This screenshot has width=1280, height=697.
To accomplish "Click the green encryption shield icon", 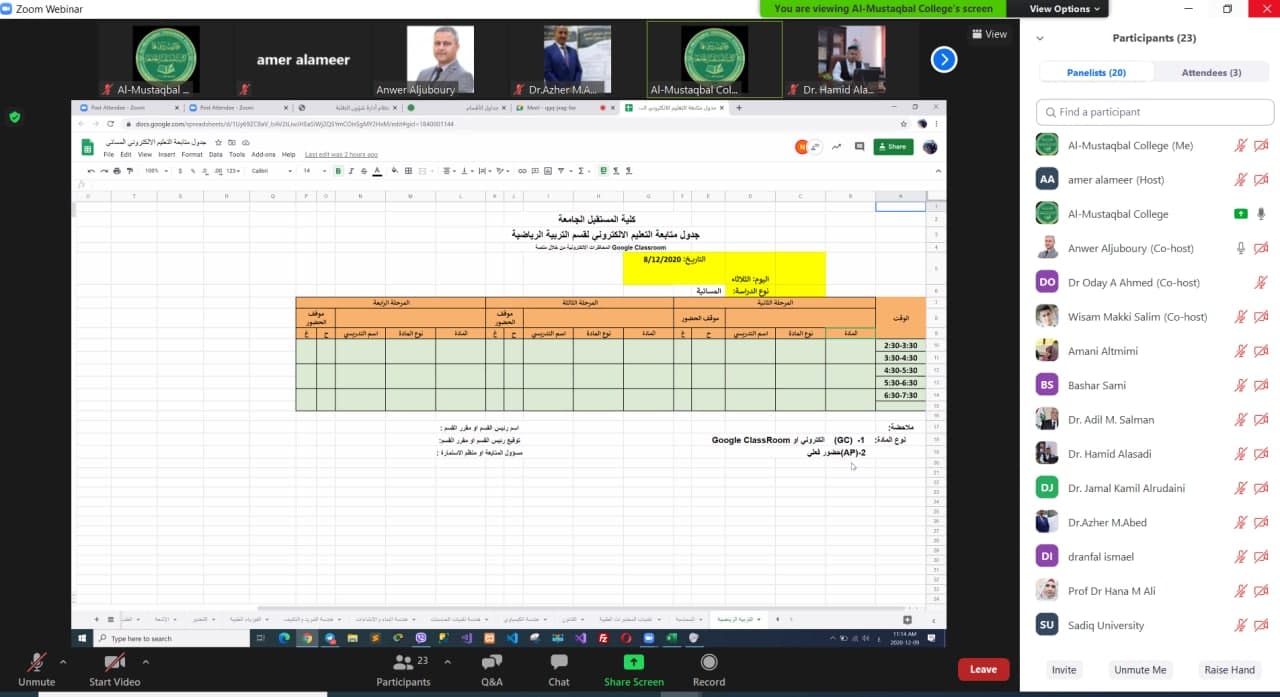I will coord(14,117).
